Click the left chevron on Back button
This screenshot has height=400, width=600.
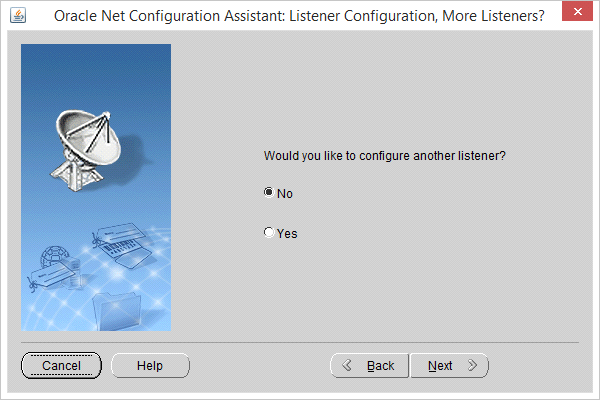tap(347, 365)
